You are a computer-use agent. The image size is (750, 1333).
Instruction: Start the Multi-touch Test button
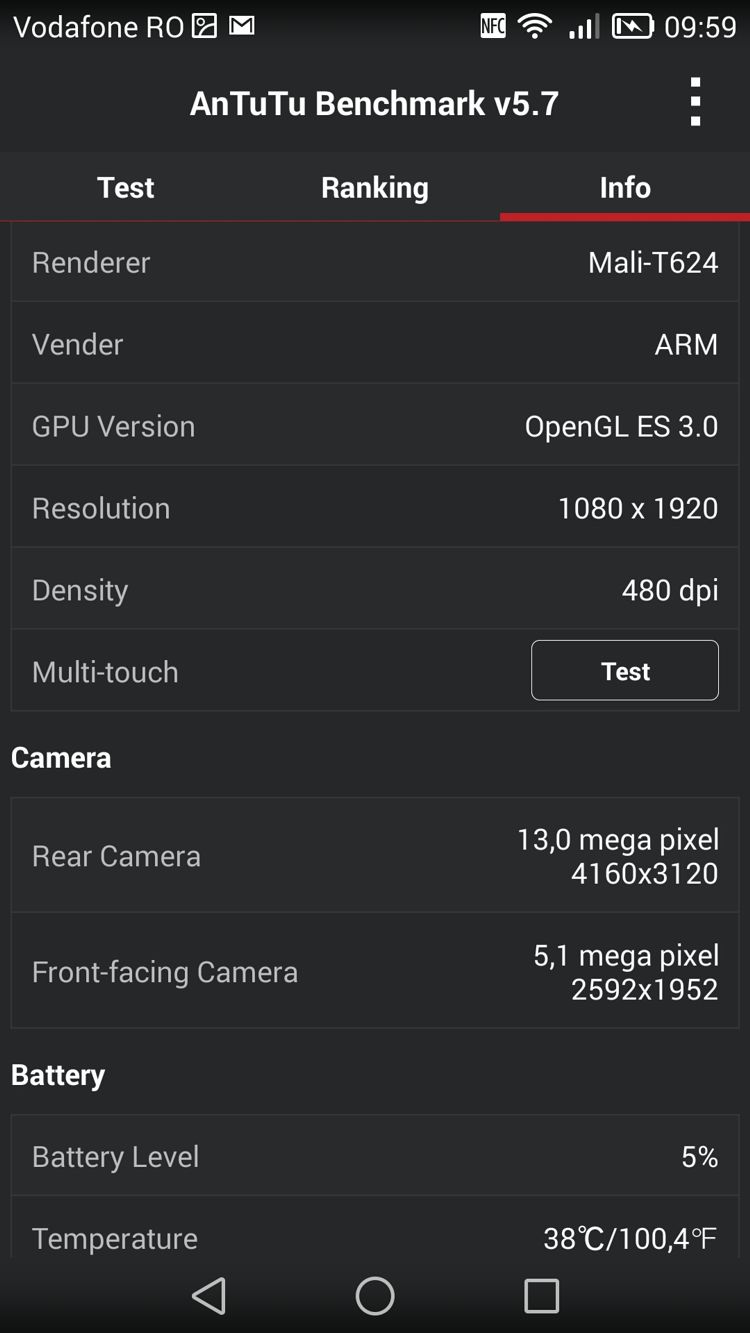[625, 671]
